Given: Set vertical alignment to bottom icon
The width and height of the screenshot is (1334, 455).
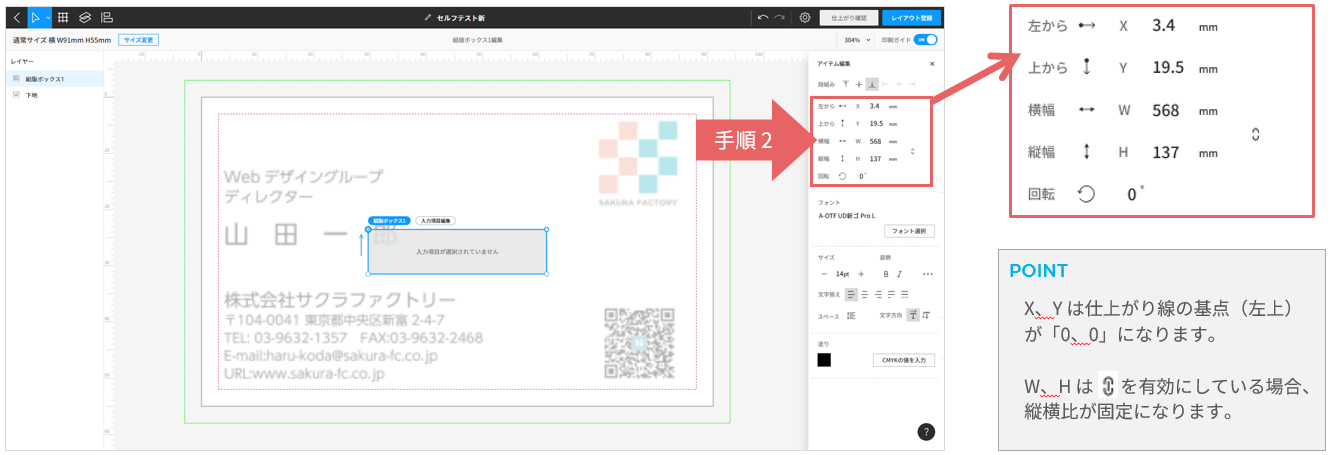Looking at the screenshot, I should click(872, 84).
